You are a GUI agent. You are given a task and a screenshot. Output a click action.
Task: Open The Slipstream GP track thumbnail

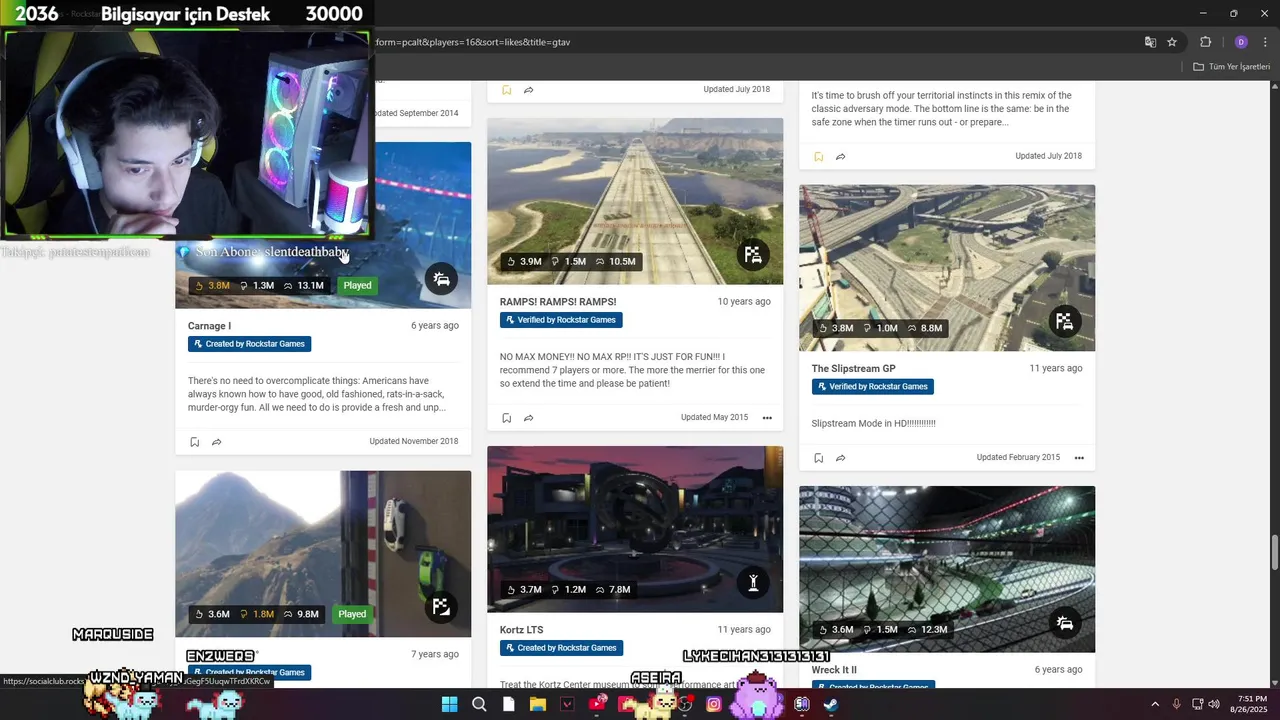click(x=947, y=268)
